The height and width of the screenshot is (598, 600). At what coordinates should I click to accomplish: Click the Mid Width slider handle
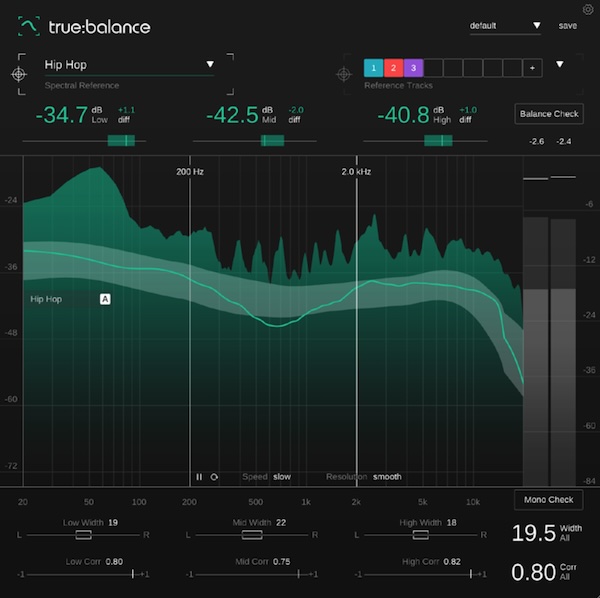(x=252, y=535)
